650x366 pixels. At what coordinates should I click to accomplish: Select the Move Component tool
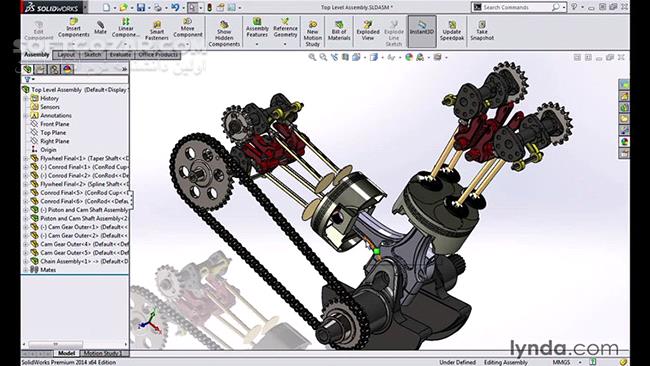click(x=188, y=28)
